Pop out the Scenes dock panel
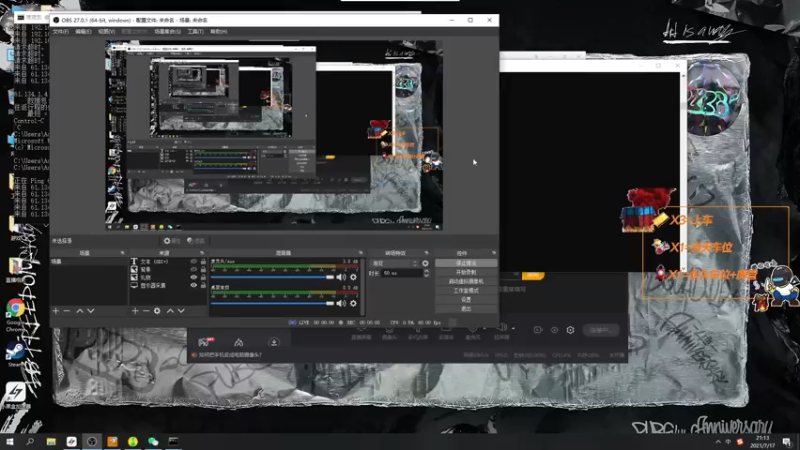 click(x=122, y=253)
